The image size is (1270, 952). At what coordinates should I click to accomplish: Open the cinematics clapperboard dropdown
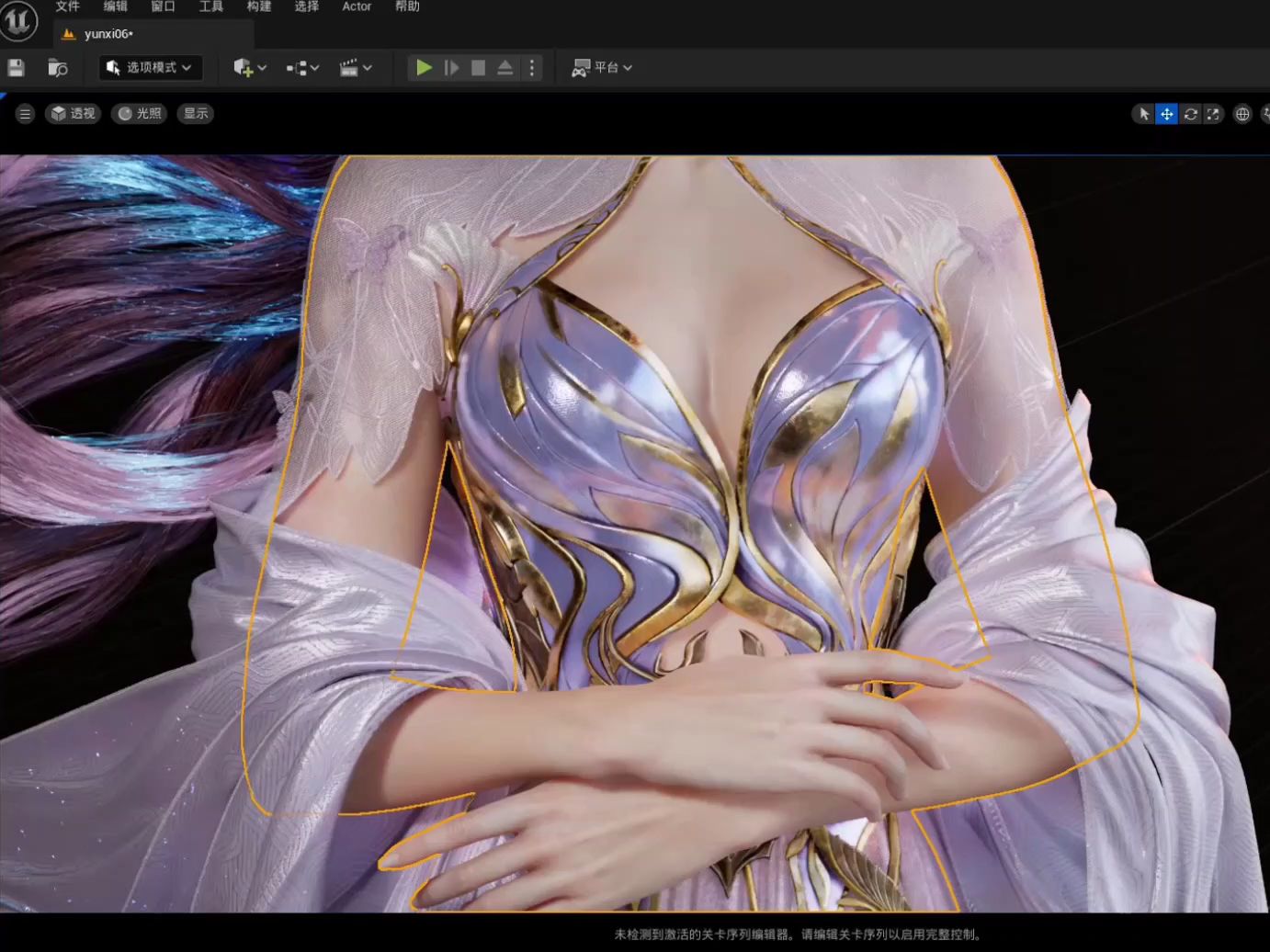[355, 67]
